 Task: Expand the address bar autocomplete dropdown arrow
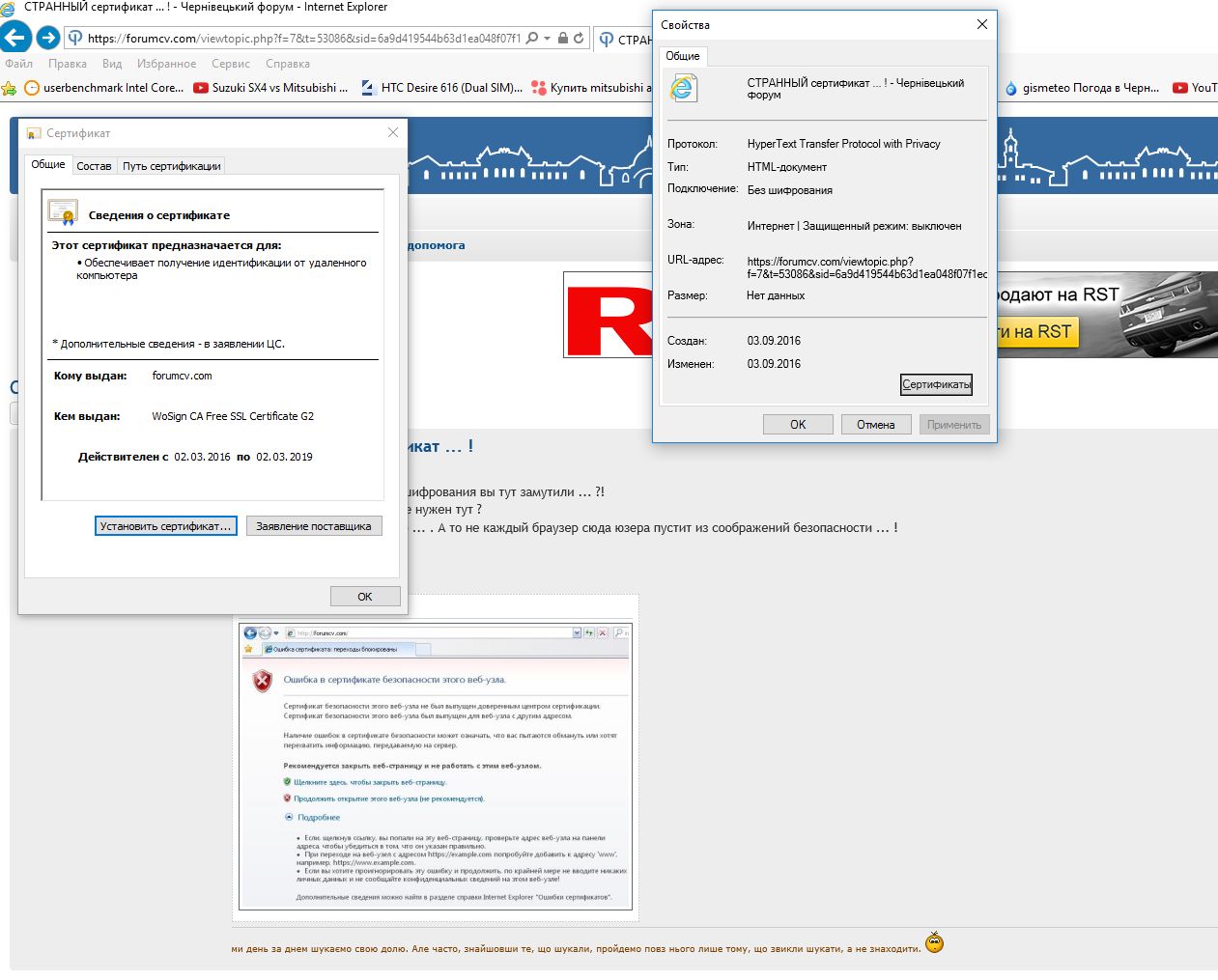click(x=548, y=39)
